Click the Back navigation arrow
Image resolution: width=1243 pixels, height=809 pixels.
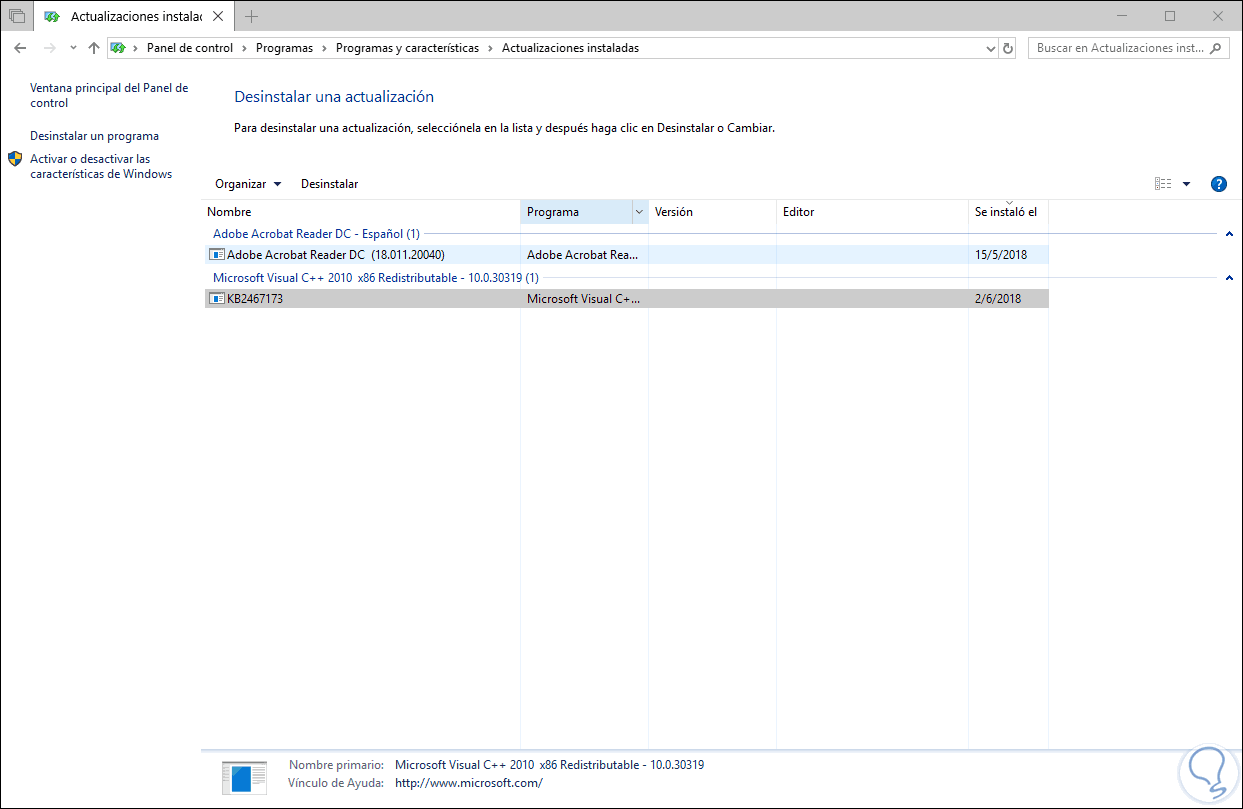coord(20,48)
